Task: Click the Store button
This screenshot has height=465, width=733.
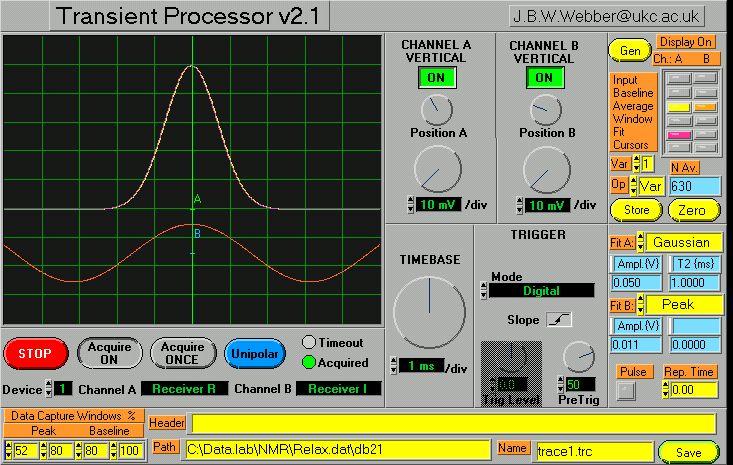Action: click(x=636, y=210)
